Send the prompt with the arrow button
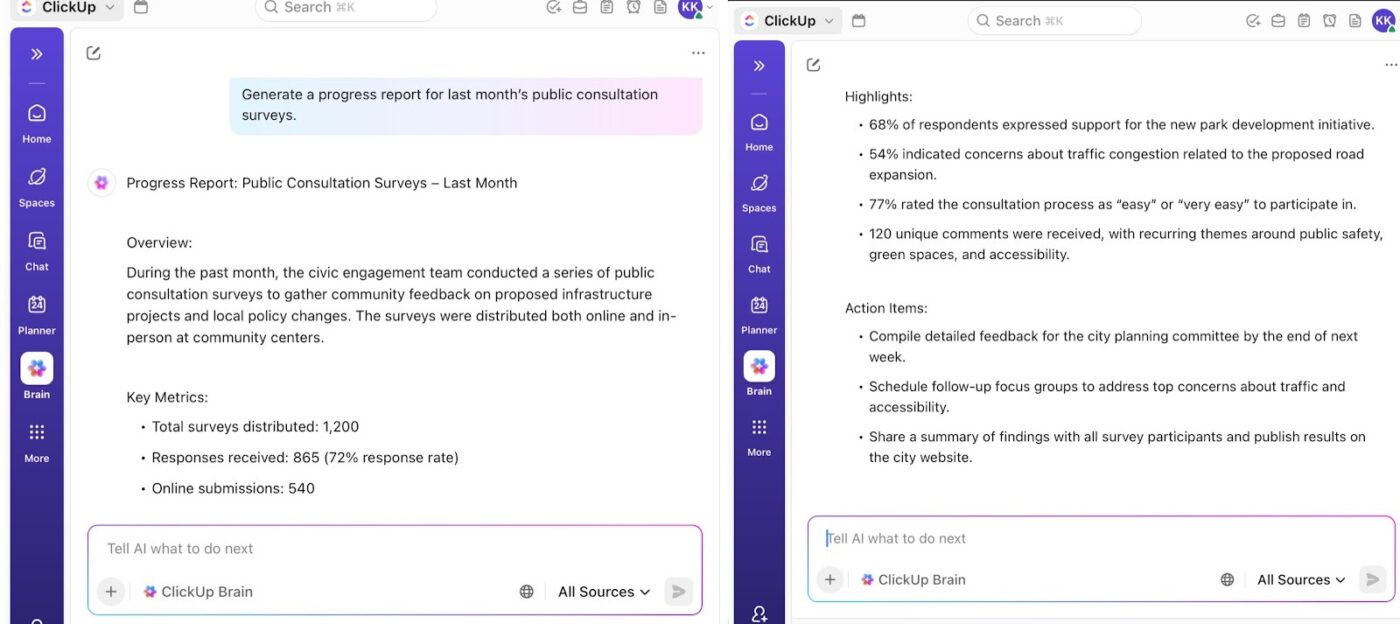Screen dimensions: 1400x624 point(678,591)
